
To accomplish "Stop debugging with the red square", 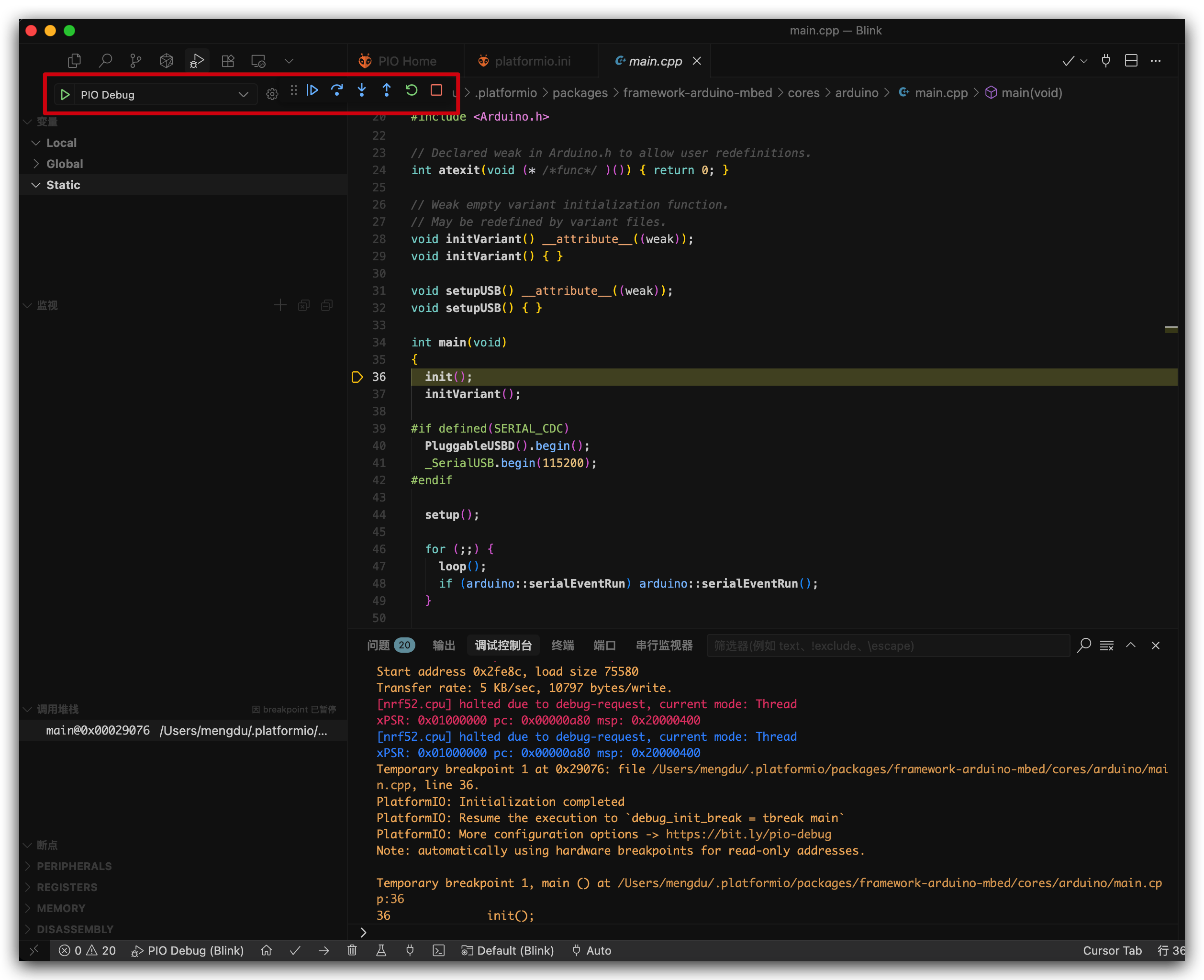I will click(x=436, y=90).
